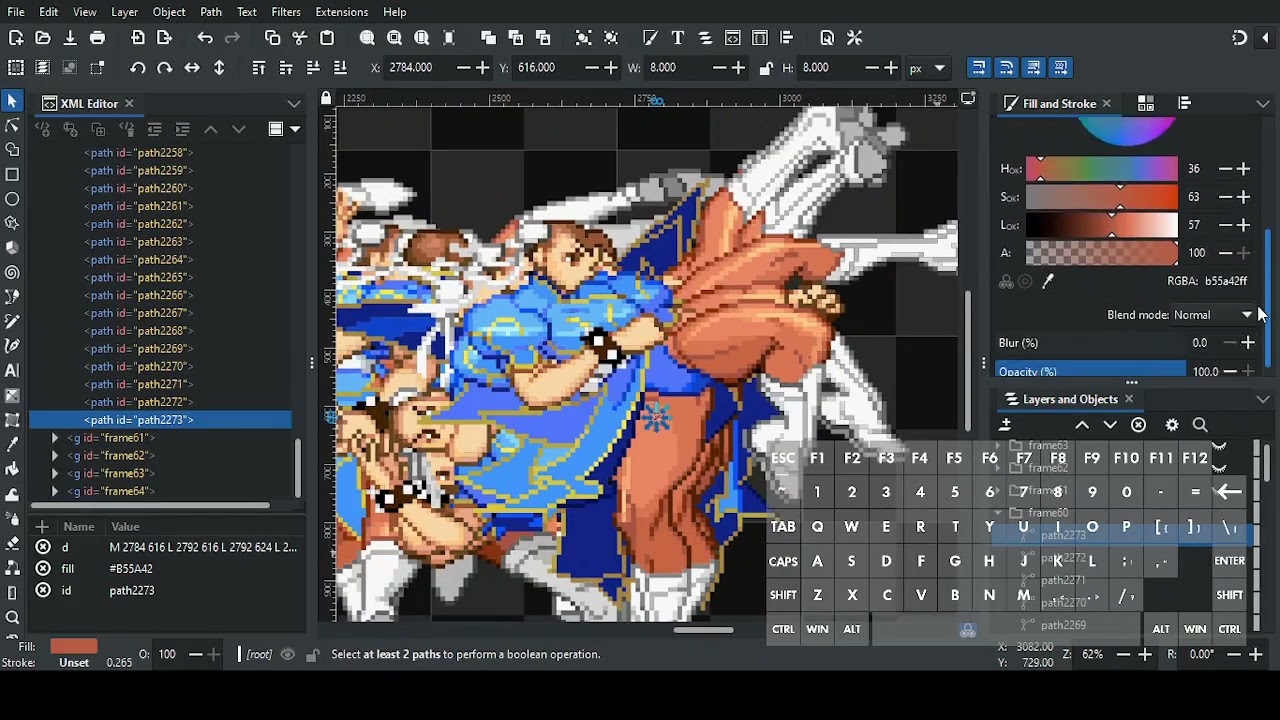Screen dimensions: 1280x720
Task: Undo the last action
Action: click(x=205, y=38)
